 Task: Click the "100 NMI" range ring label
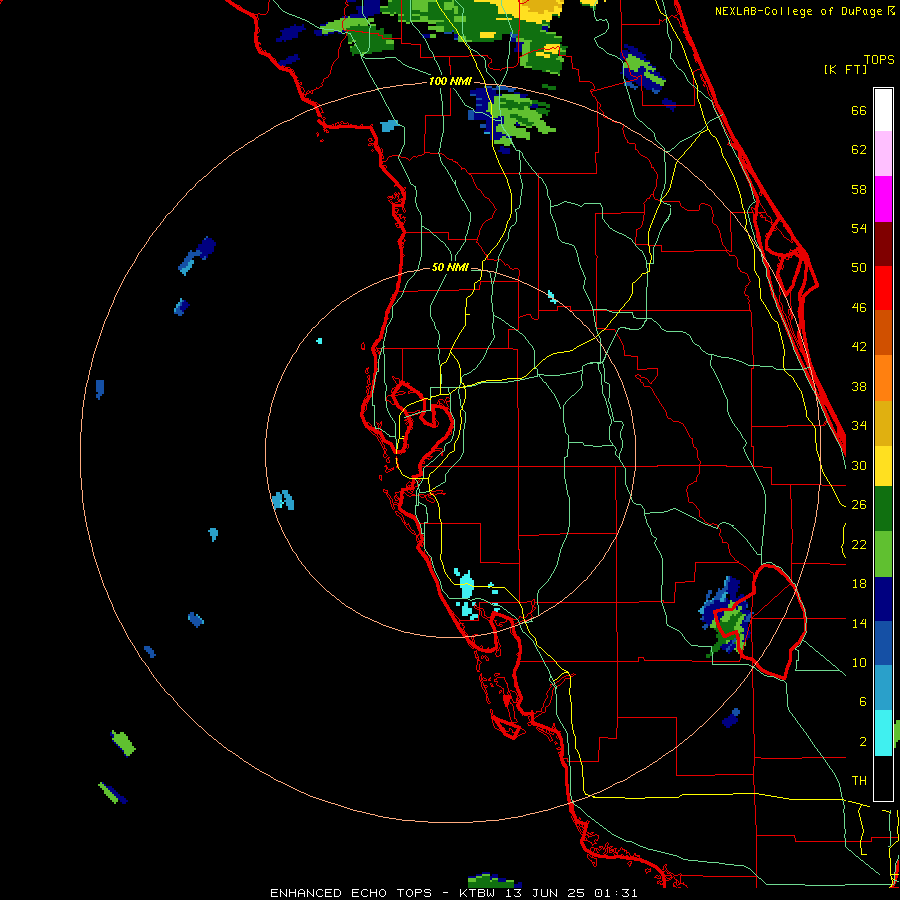click(450, 81)
